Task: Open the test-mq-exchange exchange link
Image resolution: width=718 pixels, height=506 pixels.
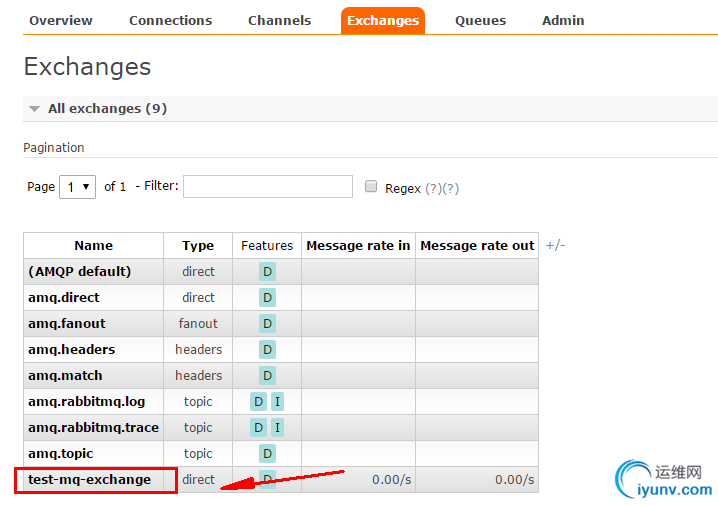Action: click(89, 479)
